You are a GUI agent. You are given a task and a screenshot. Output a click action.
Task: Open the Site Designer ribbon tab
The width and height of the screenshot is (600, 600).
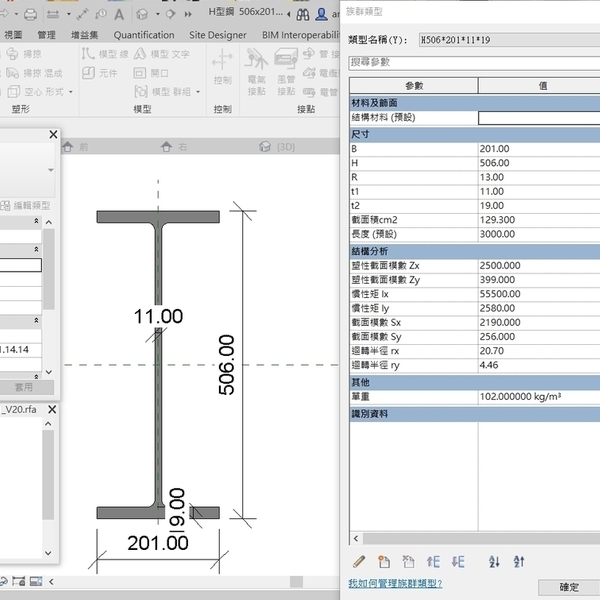click(x=217, y=35)
